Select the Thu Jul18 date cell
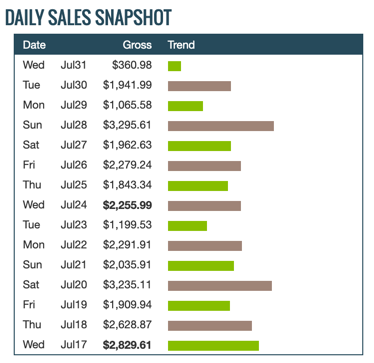 (55, 325)
